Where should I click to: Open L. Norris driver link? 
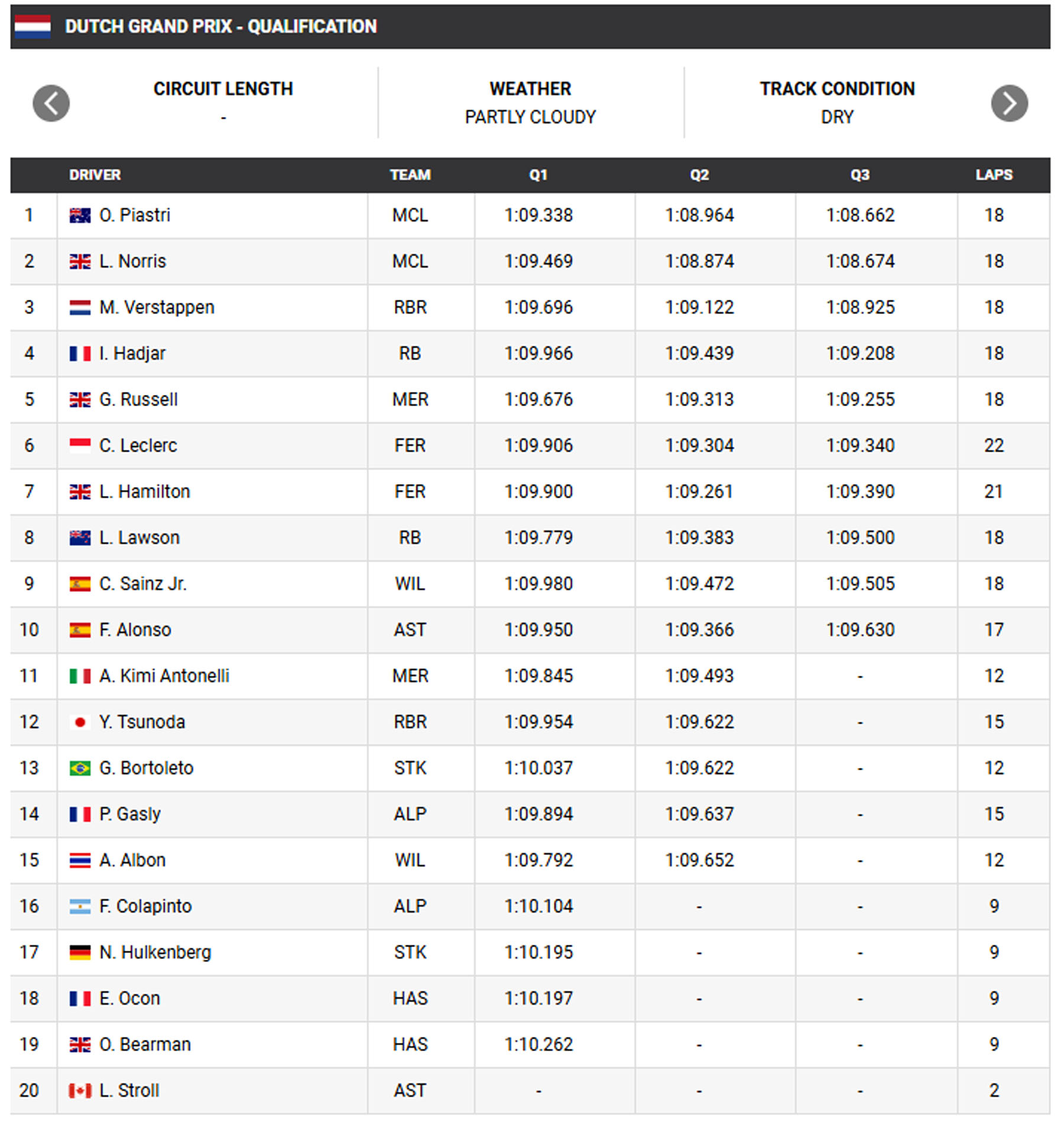point(132,261)
